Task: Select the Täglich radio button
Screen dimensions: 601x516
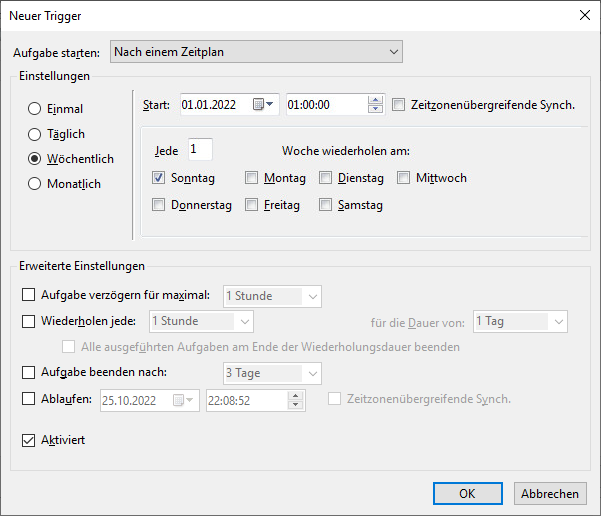Action: pyautogui.click(x=34, y=134)
